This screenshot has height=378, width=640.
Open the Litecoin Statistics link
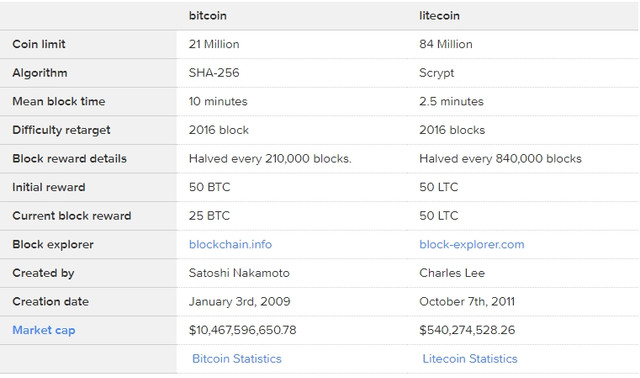470,358
